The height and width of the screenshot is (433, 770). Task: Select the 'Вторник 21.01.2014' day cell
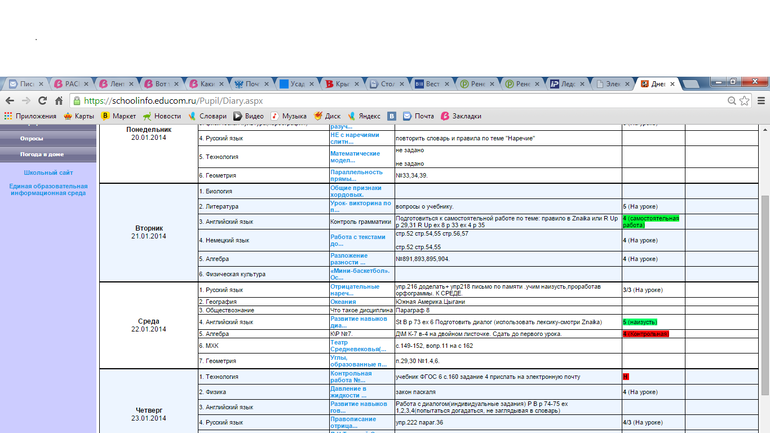pos(149,232)
